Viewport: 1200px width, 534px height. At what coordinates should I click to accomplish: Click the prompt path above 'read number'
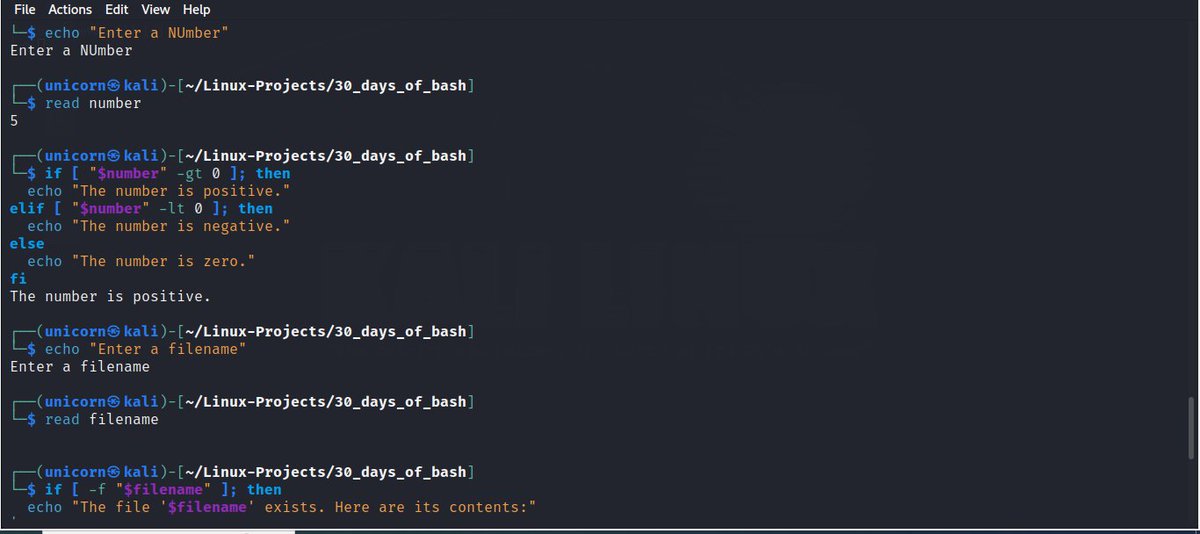pos(325,85)
